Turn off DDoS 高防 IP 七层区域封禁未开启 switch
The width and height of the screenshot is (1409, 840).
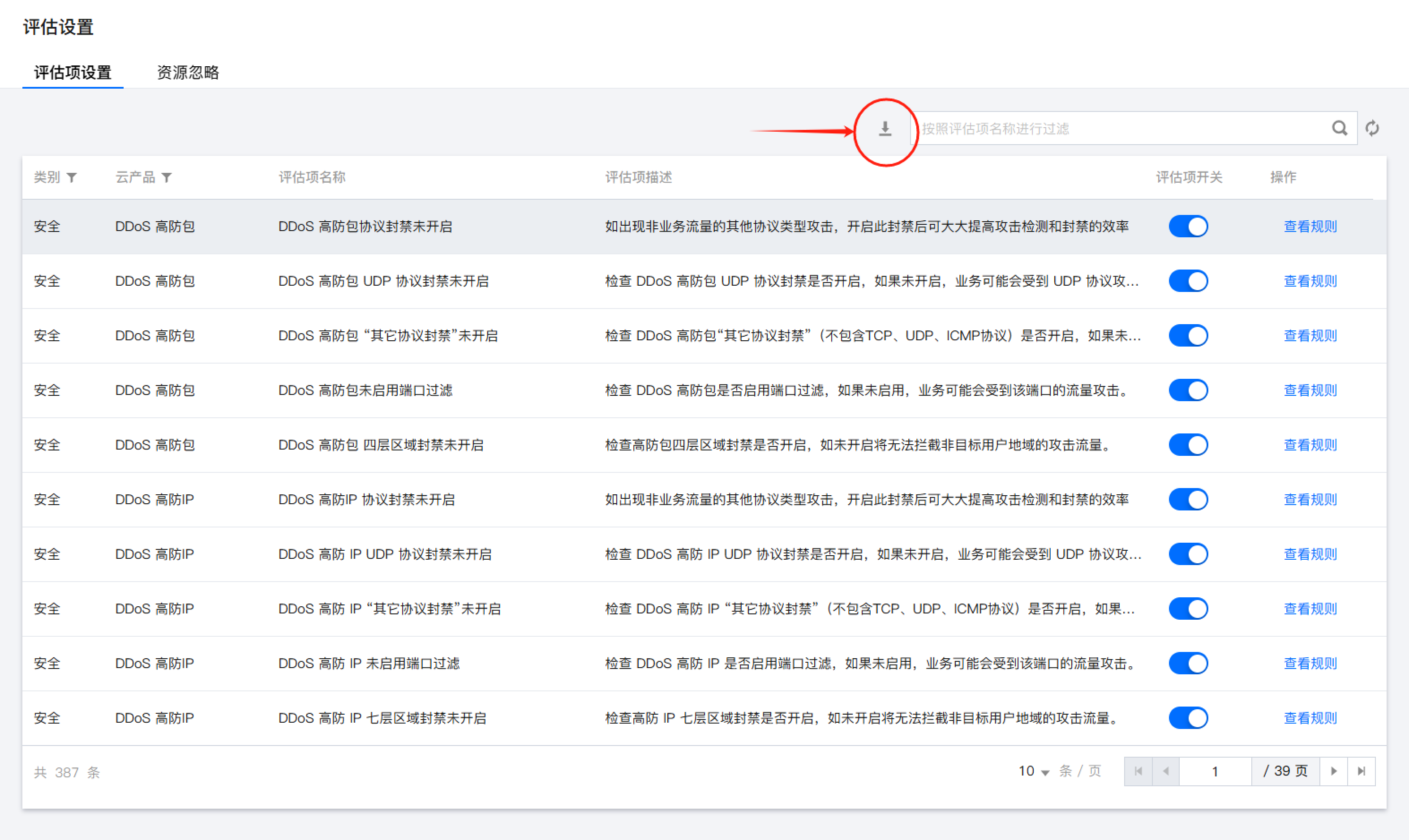pos(1188,718)
